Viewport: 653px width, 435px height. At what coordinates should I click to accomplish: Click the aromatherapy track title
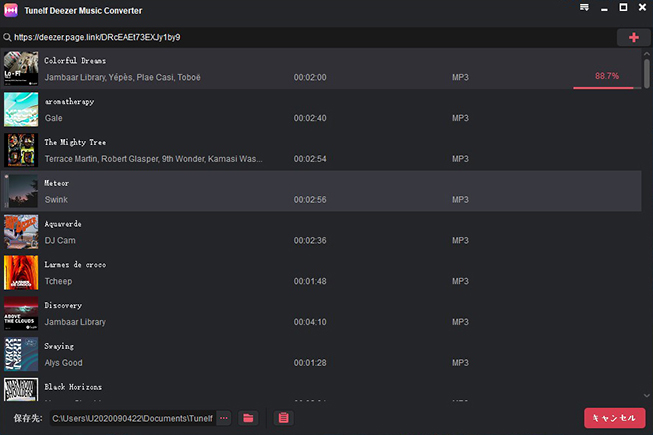coord(70,102)
